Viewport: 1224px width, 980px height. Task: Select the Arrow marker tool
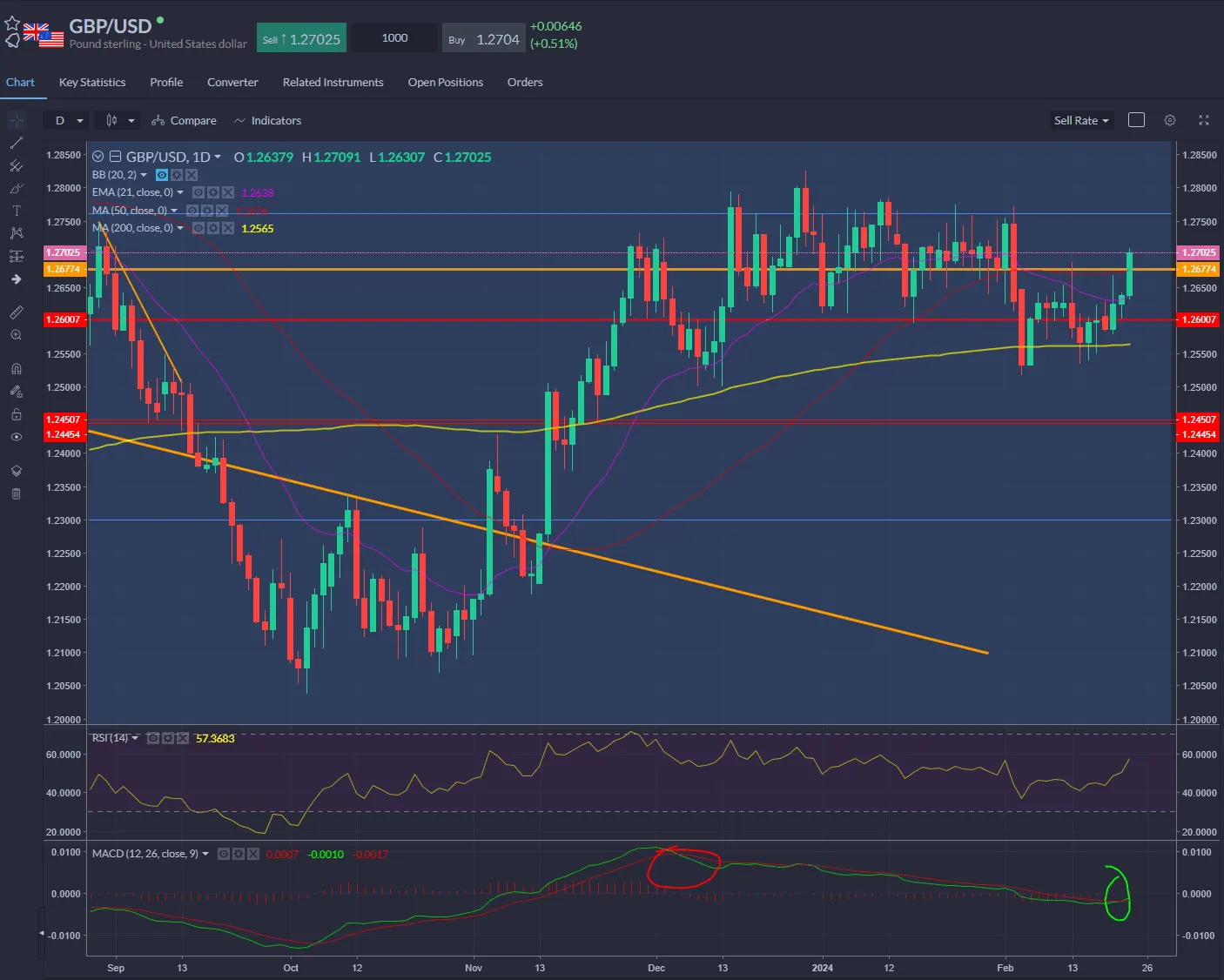click(16, 279)
